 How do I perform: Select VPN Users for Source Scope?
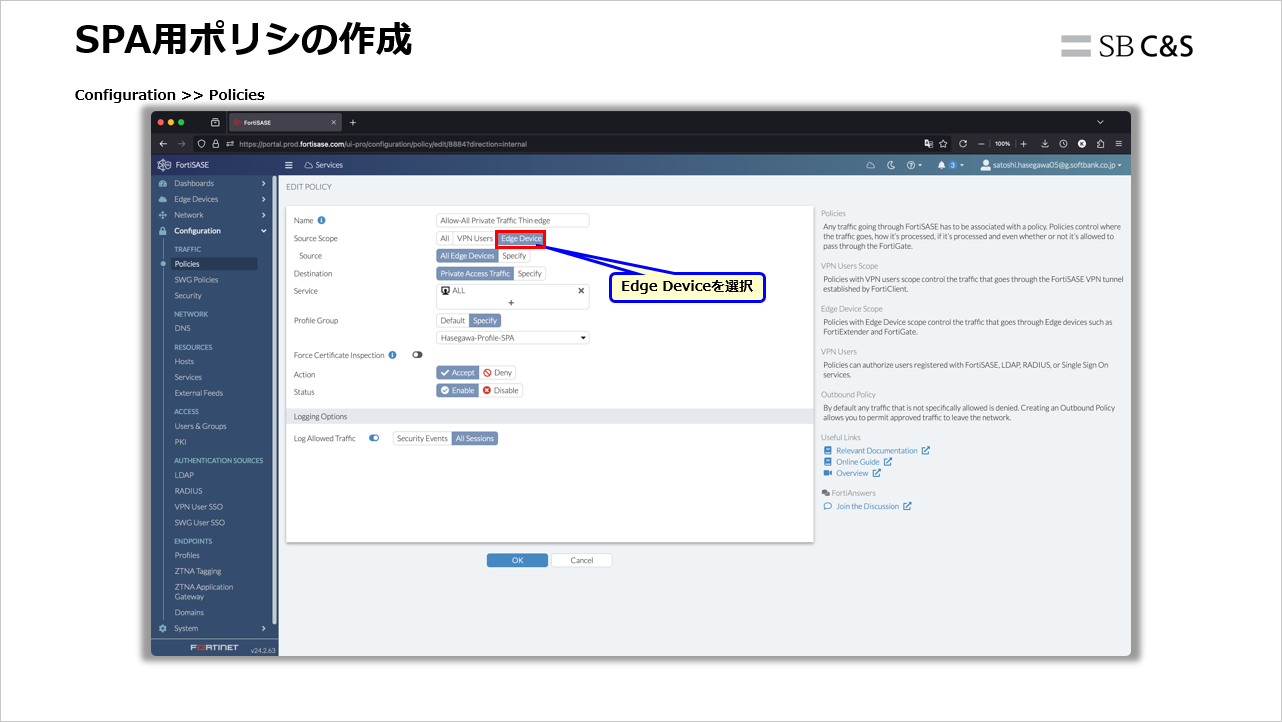[x=475, y=239]
